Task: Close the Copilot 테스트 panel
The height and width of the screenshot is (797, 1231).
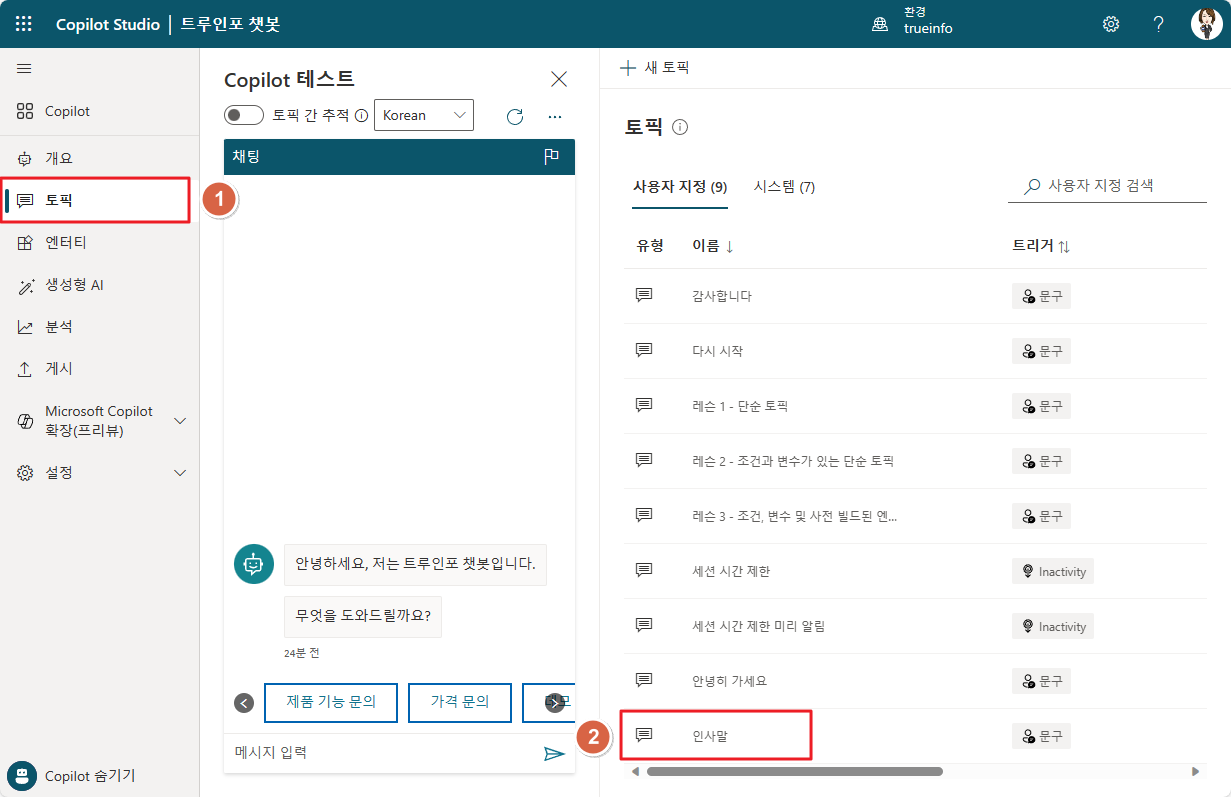Action: point(559,79)
